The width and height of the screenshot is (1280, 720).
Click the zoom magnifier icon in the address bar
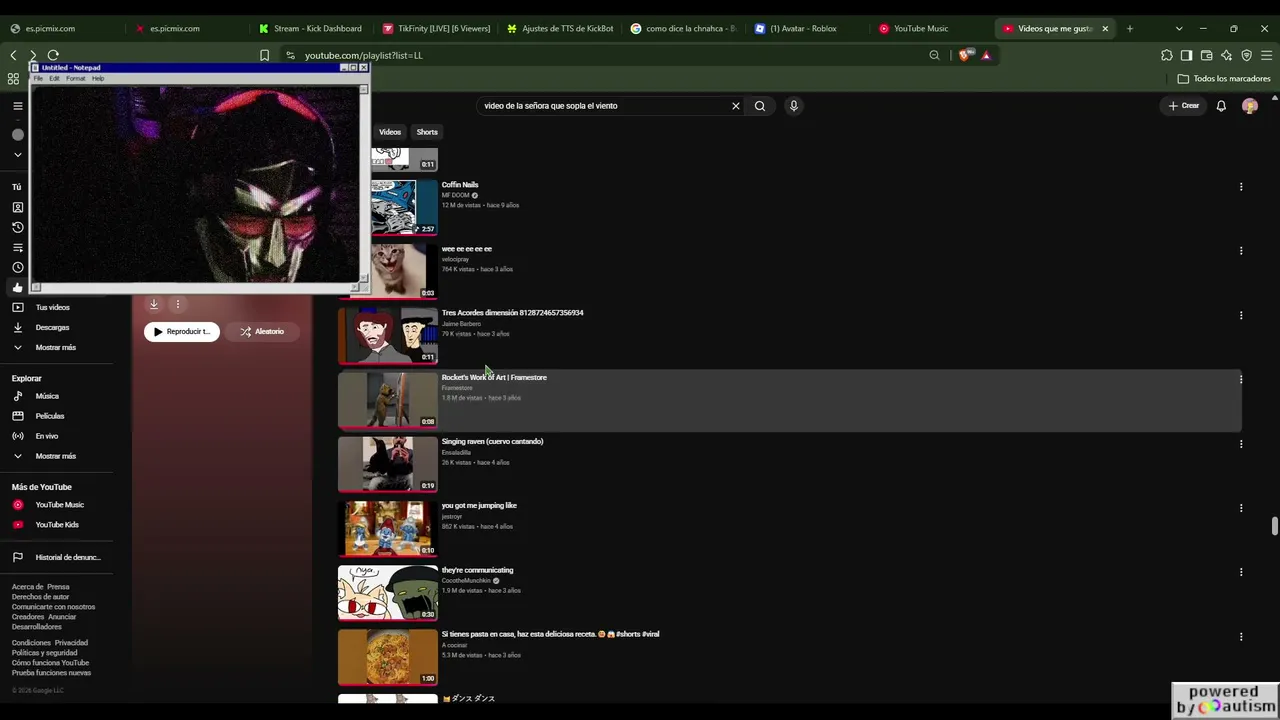pyautogui.click(x=934, y=55)
